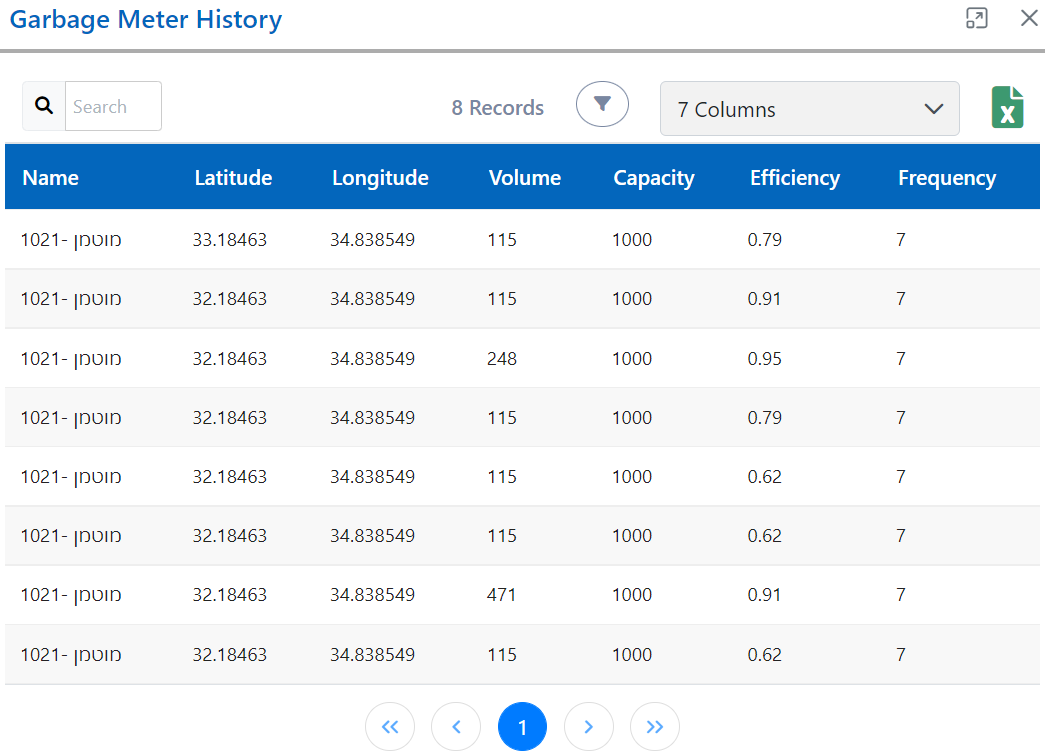This screenshot has width=1045, height=756.
Task: Open the 7 Columns dropdown
Action: (809, 108)
